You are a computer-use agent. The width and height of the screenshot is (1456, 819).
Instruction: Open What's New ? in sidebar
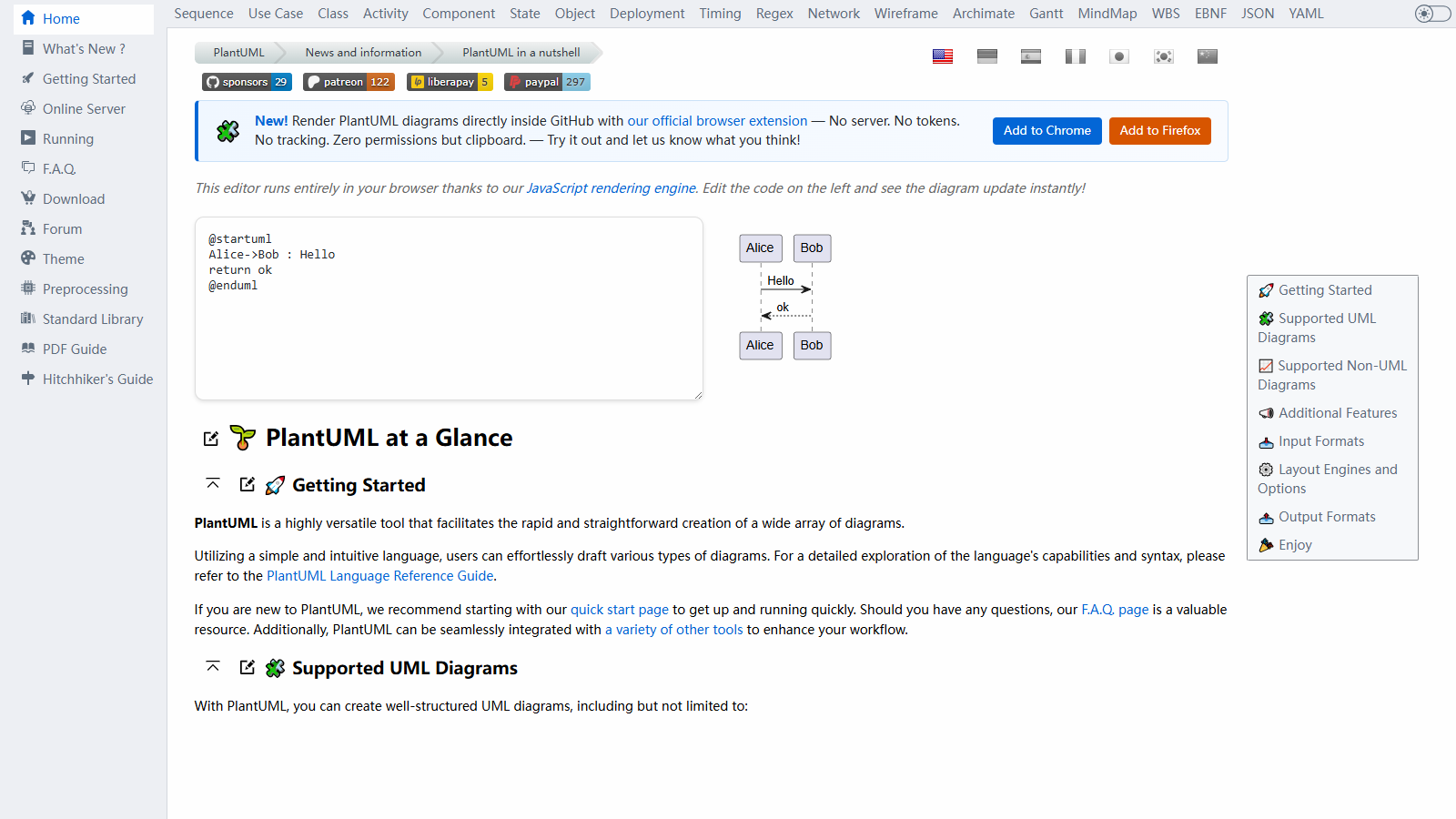(x=84, y=49)
